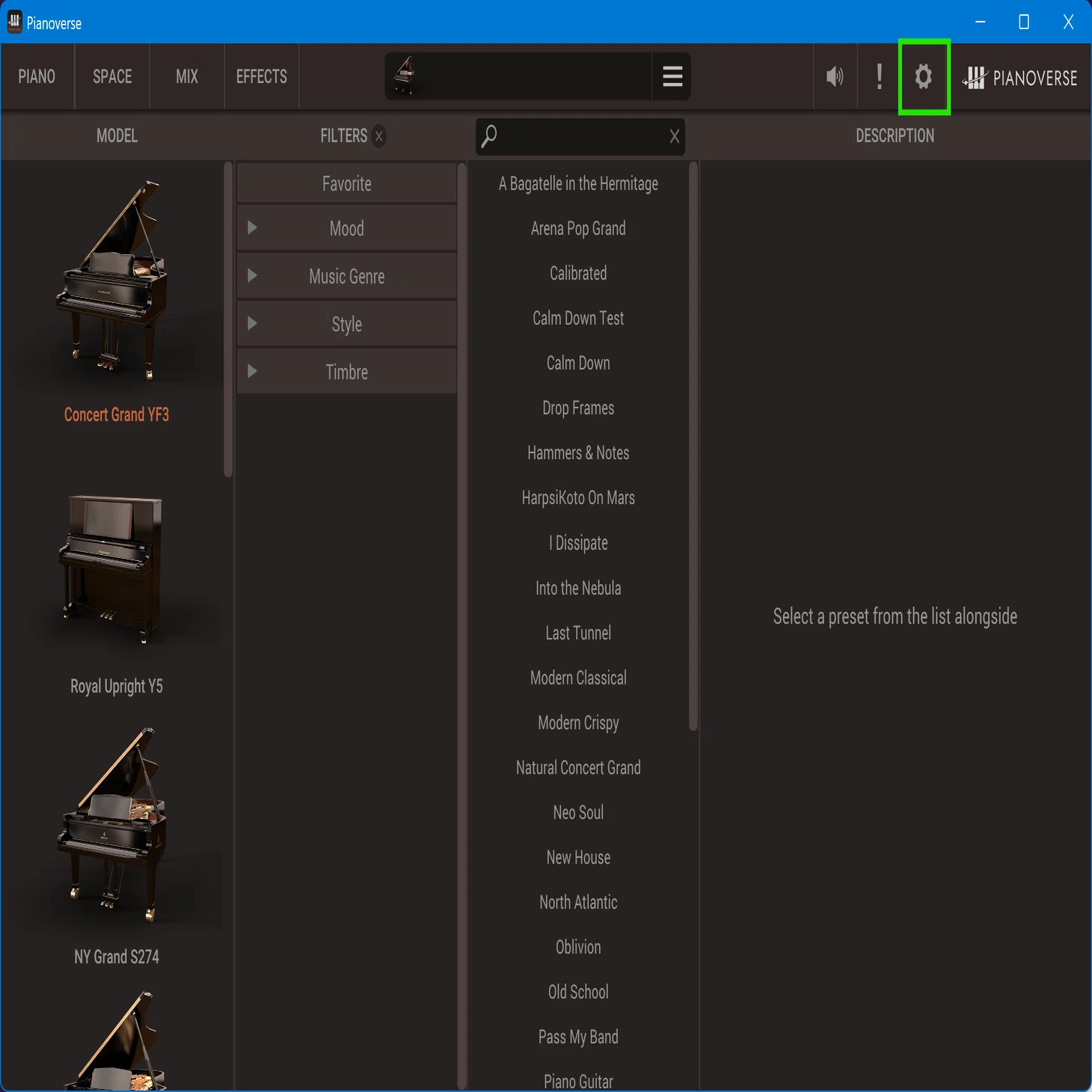This screenshot has width=1092, height=1092.
Task: Select the Modern Crispy preset
Action: coord(578,723)
